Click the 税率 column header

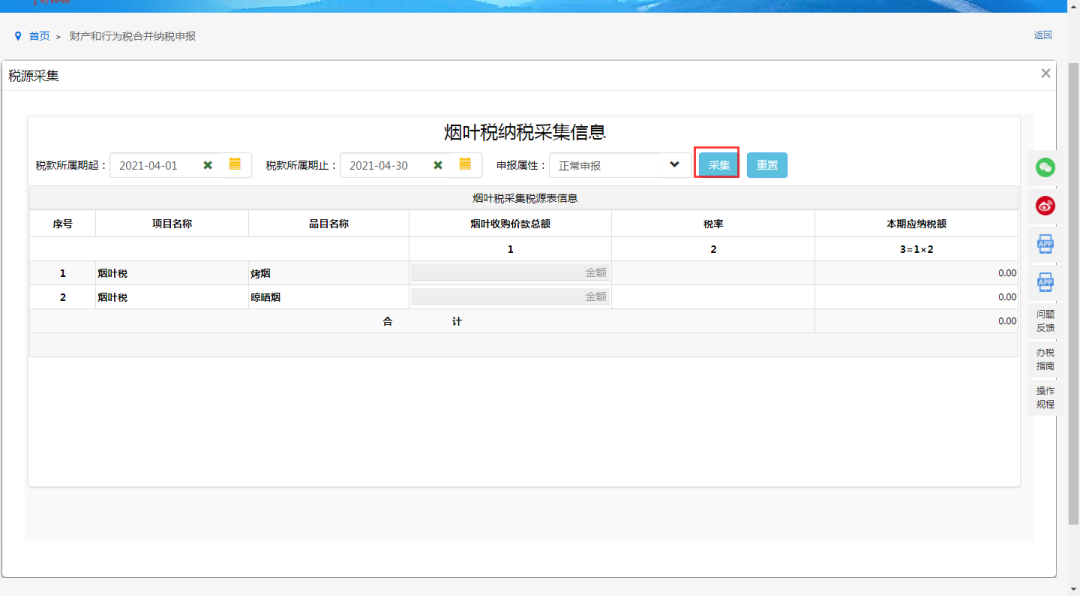(x=713, y=224)
